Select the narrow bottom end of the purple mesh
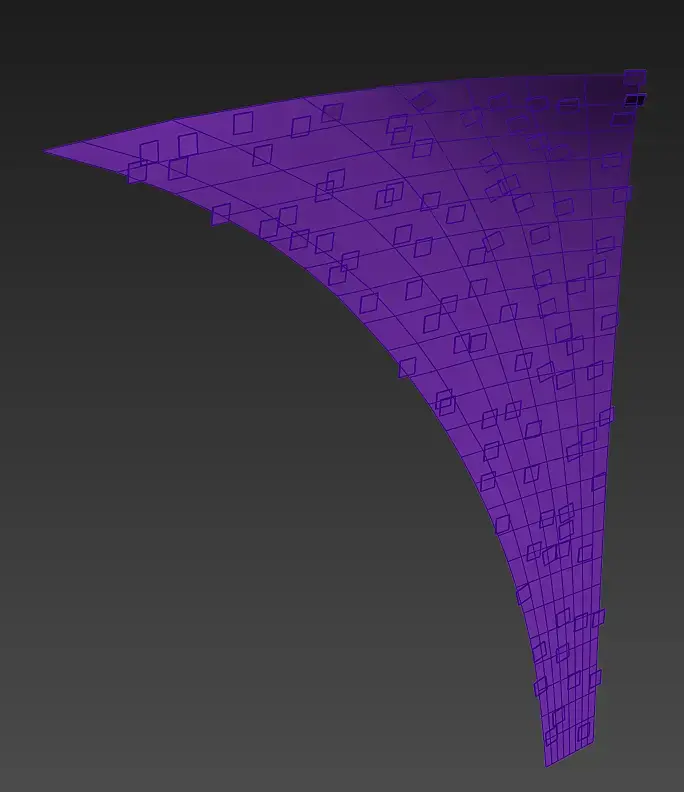The image size is (684, 792). pos(569,753)
